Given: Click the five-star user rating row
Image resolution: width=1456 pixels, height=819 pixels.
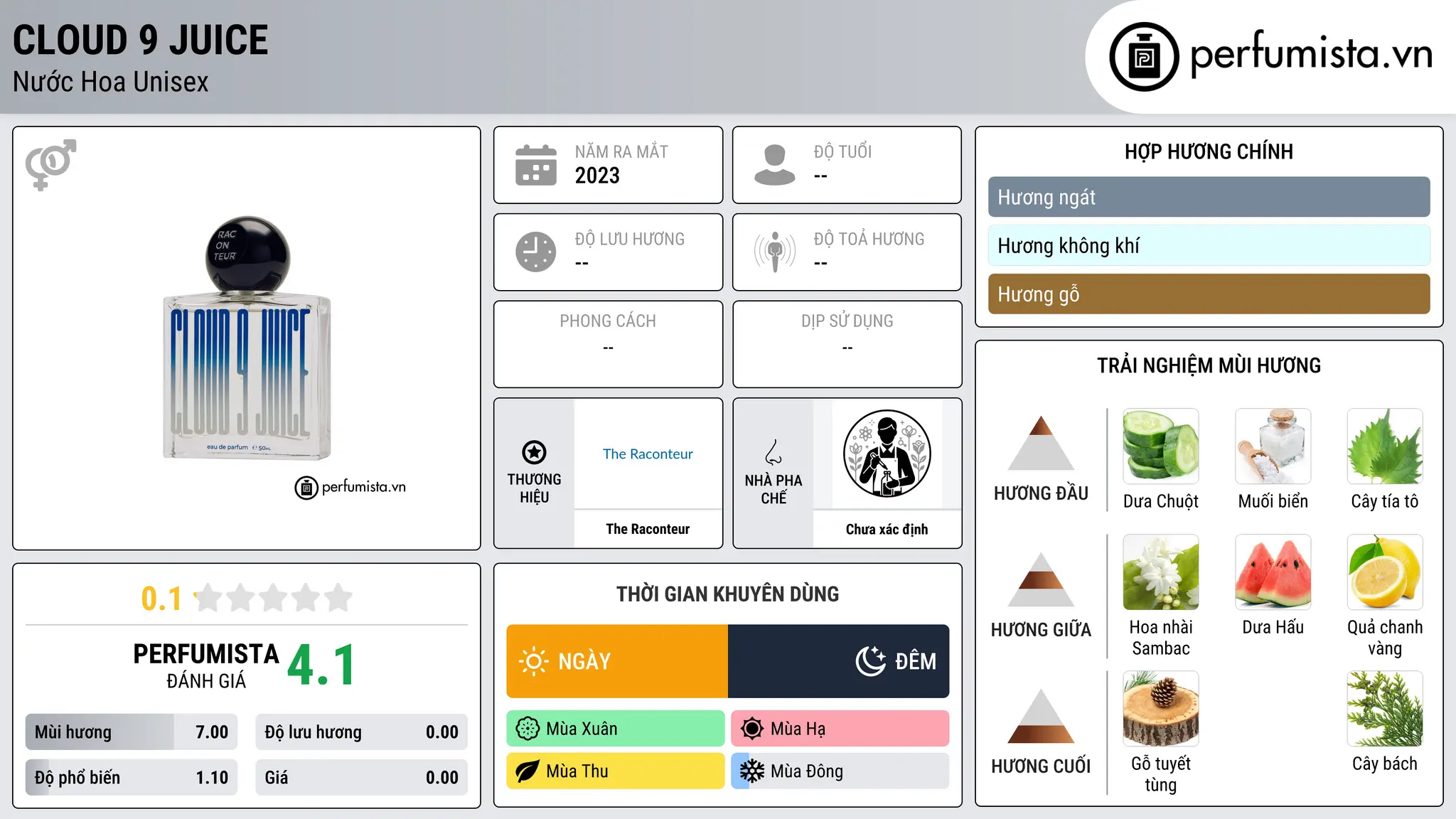Looking at the screenshot, I should [x=273, y=598].
